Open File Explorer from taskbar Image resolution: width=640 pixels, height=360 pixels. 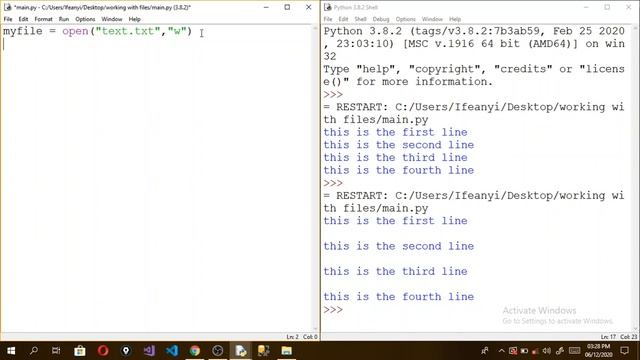click(x=287, y=351)
